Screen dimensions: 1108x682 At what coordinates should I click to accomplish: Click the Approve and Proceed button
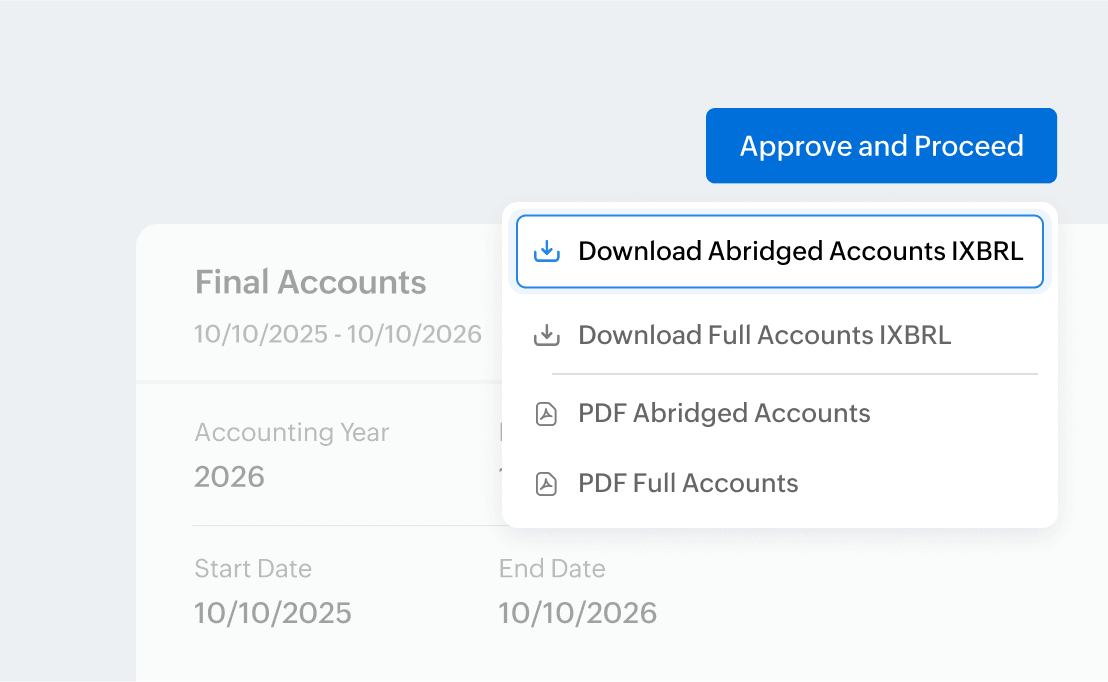(881, 146)
